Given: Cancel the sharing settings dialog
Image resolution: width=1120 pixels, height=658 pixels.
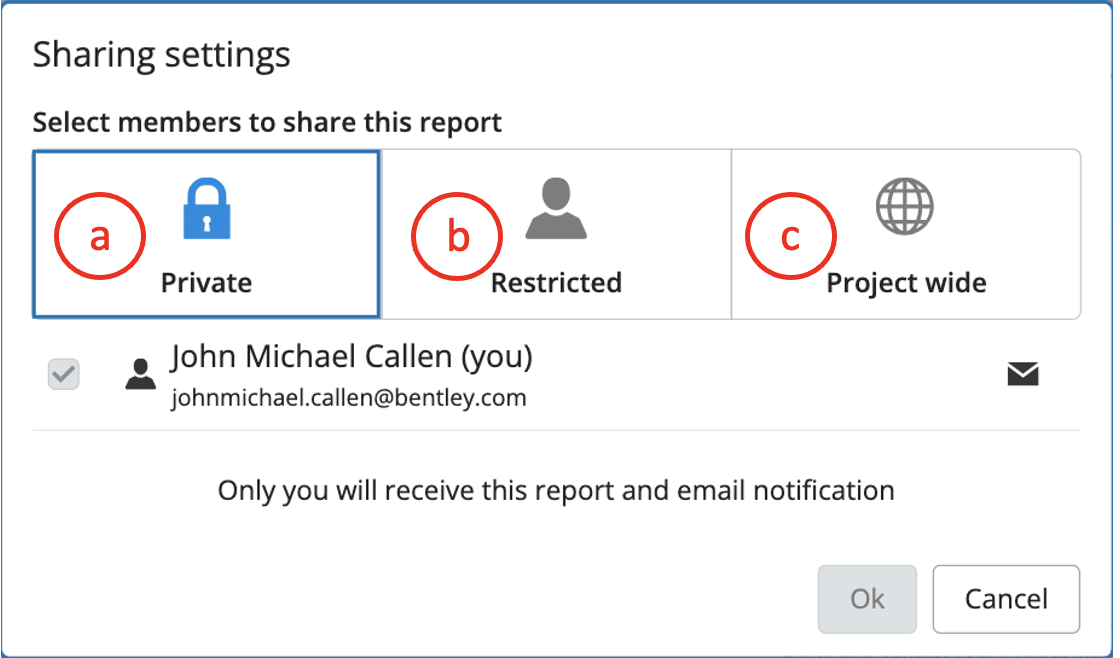Looking at the screenshot, I should 1005,599.
